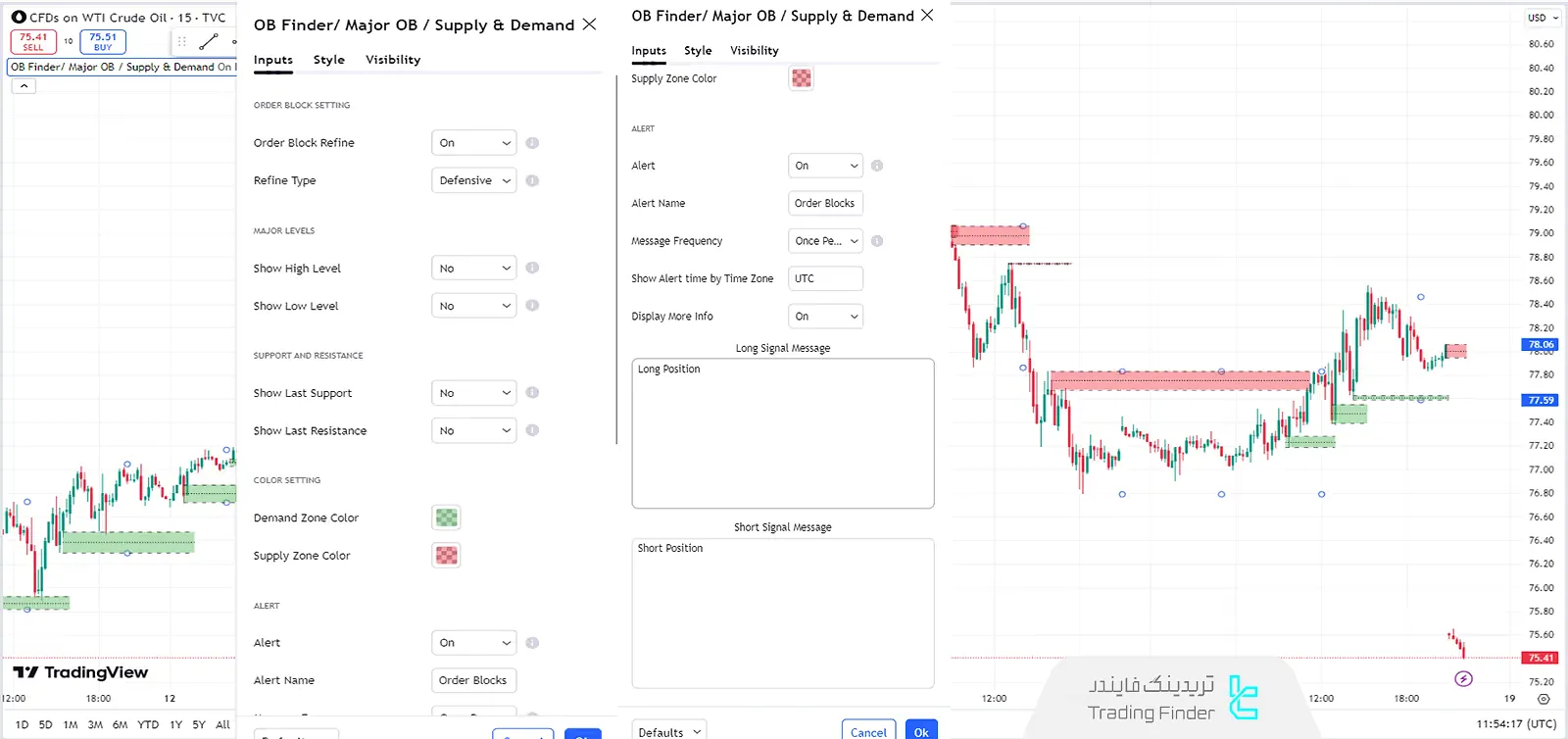Collapse the indicator legend with the chevron
Image resolution: width=1568 pixels, height=739 pixels.
[24, 86]
